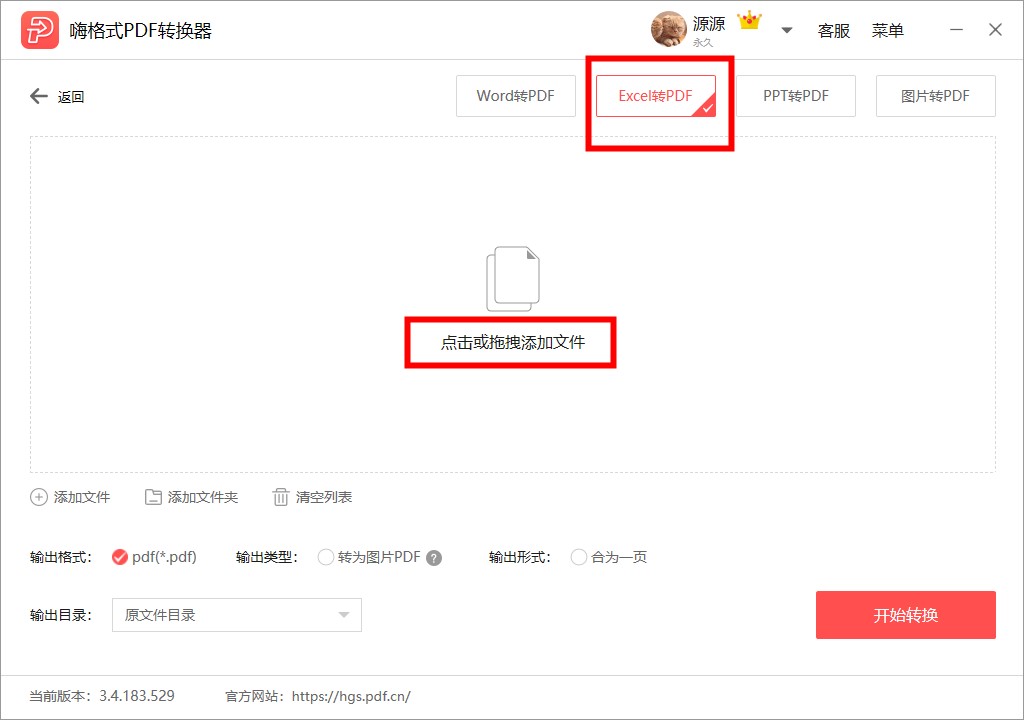The height and width of the screenshot is (720, 1024).
Task: Click the document icon in drop area
Action: [x=513, y=279]
